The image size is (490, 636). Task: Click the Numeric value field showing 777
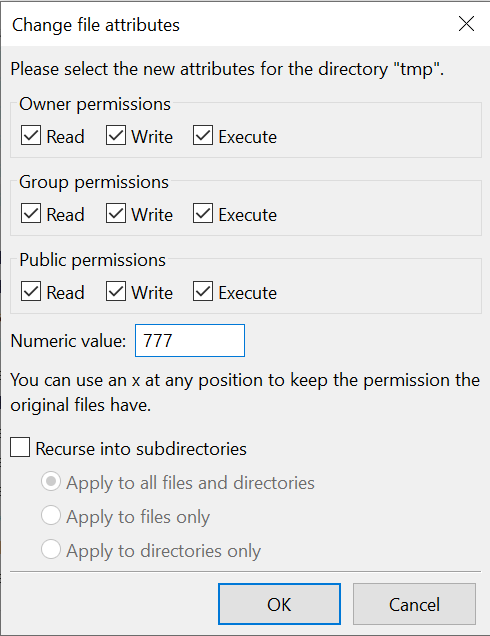[x=190, y=340]
